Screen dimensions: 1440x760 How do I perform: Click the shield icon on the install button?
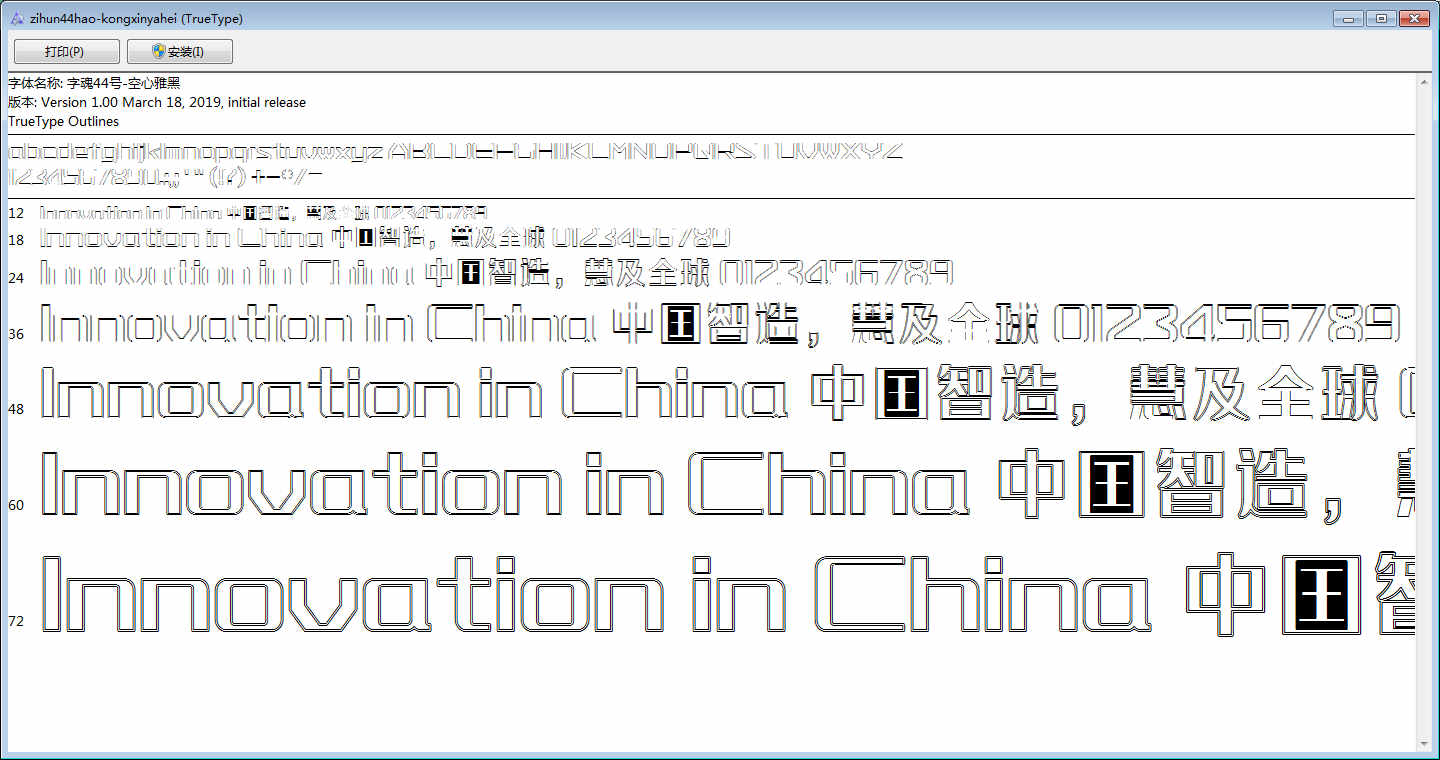[158, 51]
